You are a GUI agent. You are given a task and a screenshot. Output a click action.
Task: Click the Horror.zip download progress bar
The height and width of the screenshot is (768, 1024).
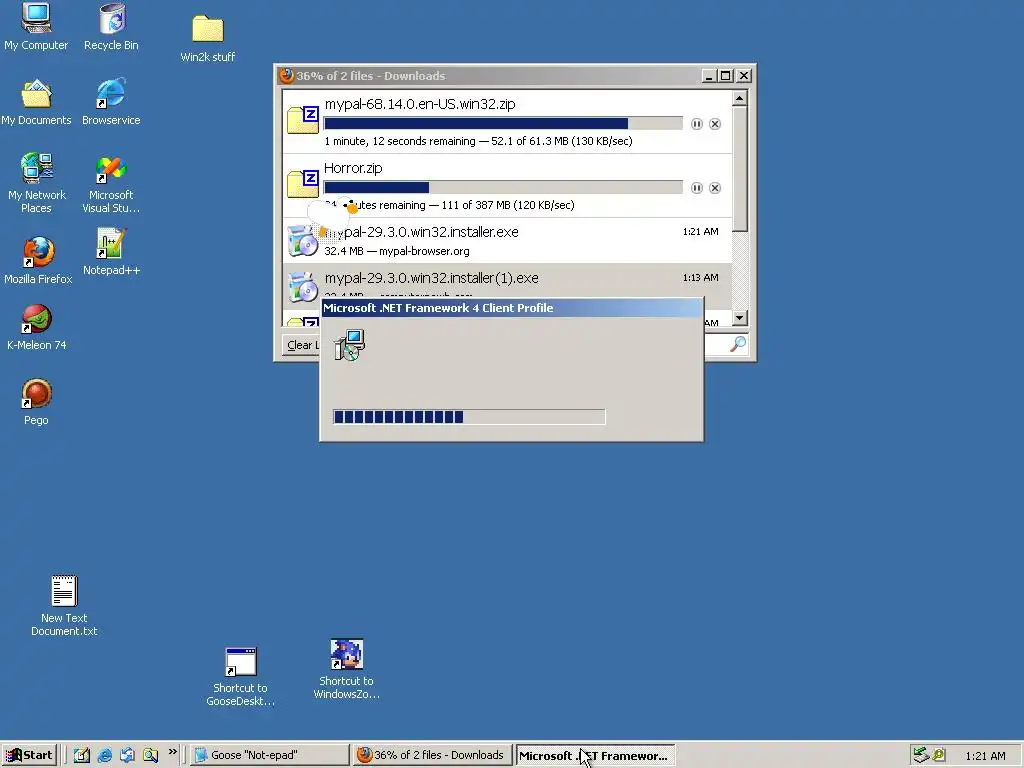point(503,187)
